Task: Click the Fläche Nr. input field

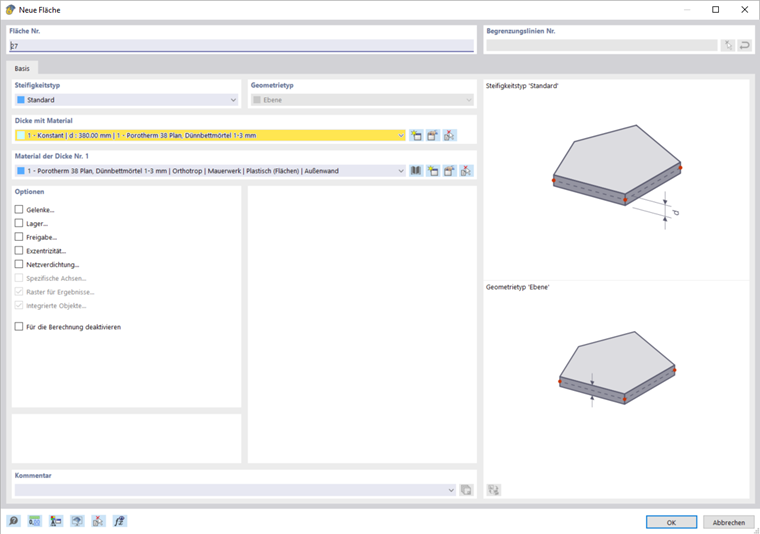Action: pos(241,46)
